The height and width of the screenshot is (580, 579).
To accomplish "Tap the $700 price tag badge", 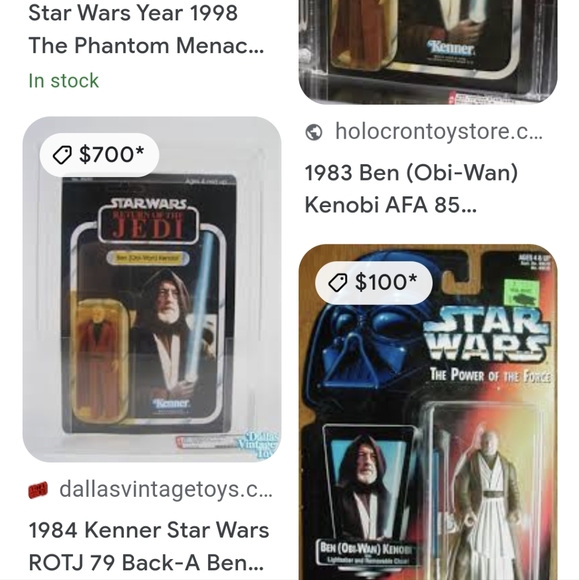I will (x=99, y=155).
